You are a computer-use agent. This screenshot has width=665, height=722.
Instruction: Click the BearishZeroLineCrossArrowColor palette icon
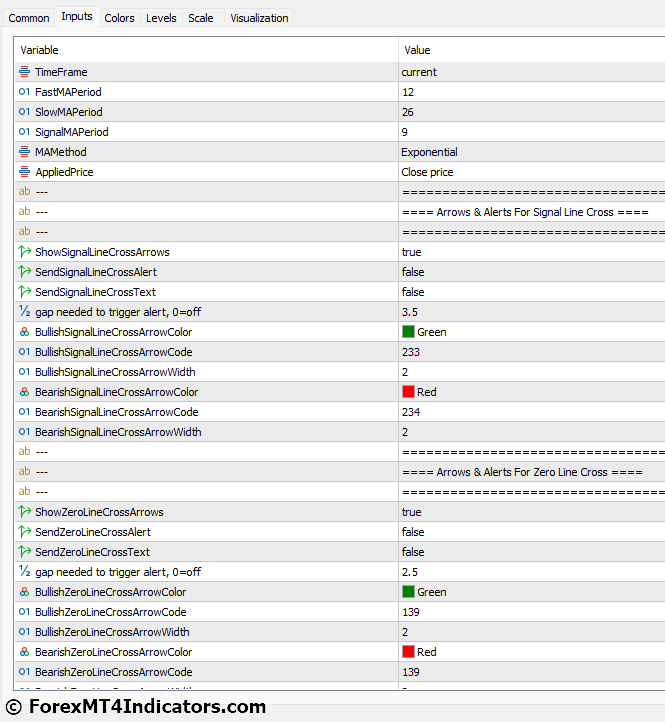[x=25, y=652]
